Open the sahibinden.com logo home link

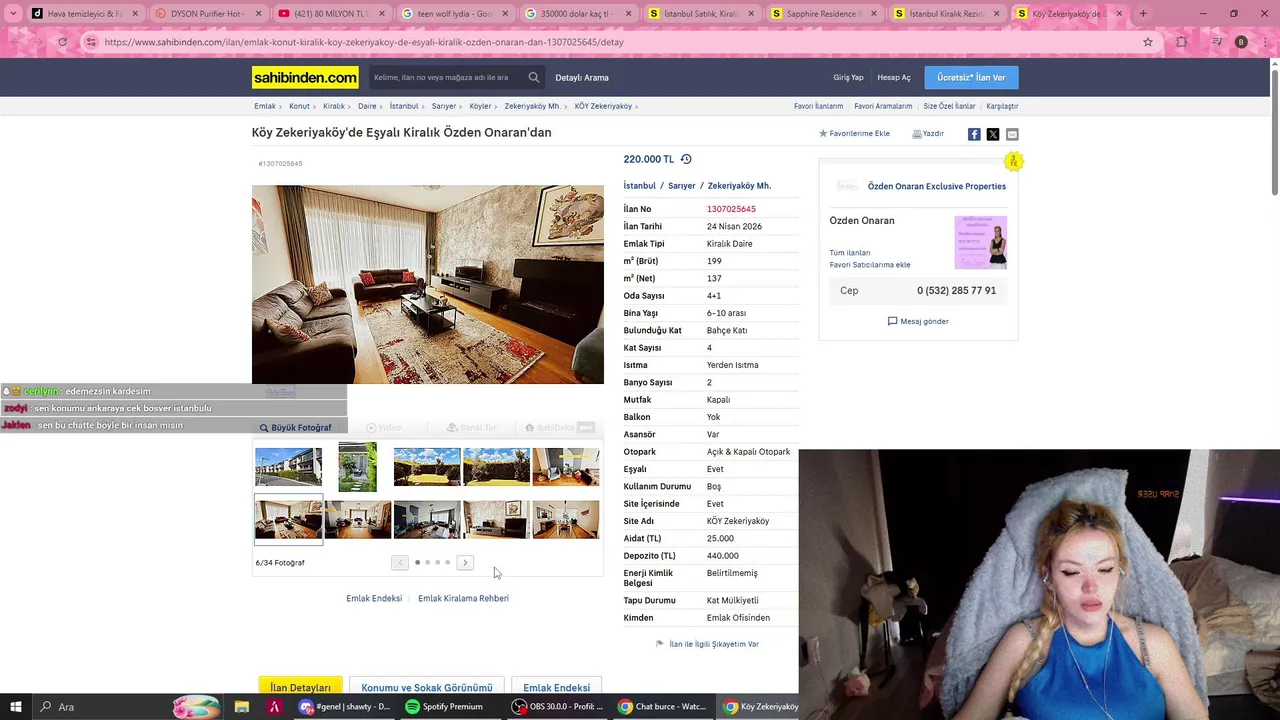point(305,77)
